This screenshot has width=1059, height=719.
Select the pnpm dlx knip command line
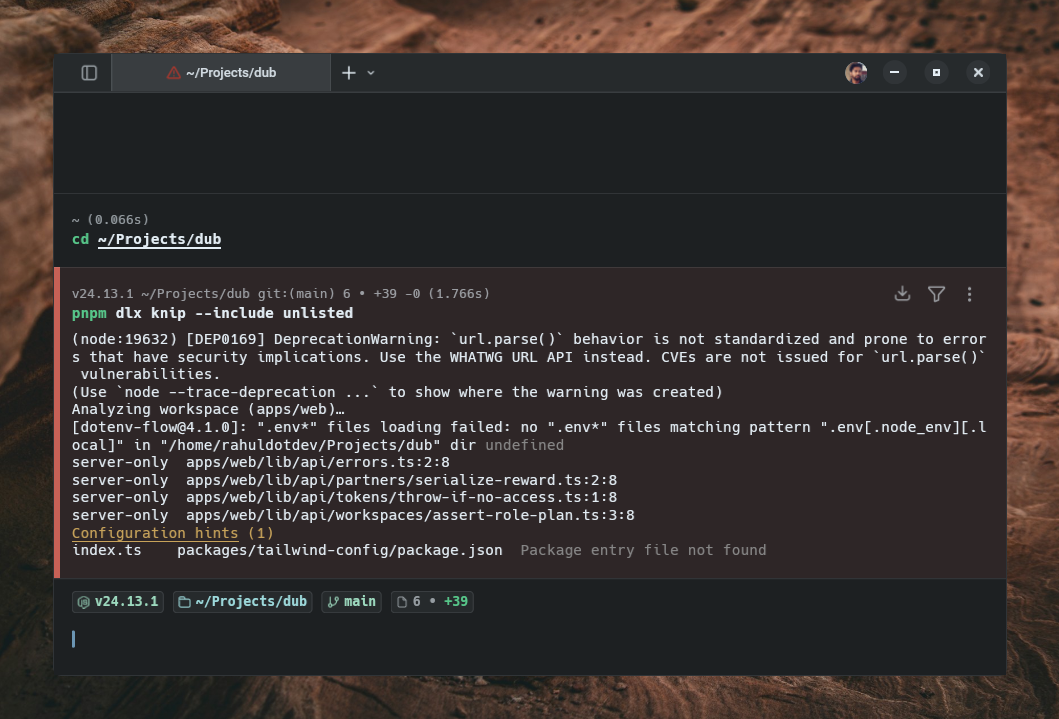(213, 313)
